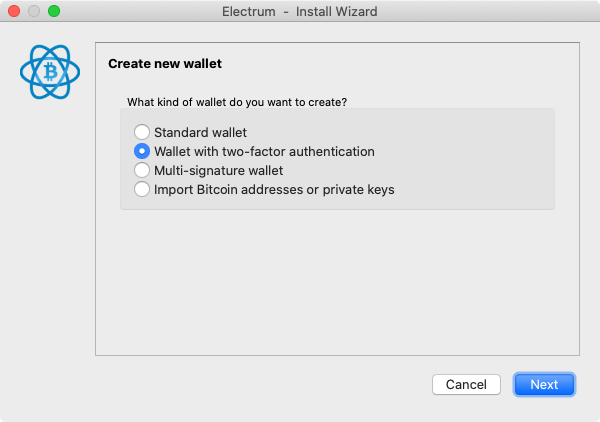The image size is (600, 422).
Task: Click the "Create new wallet" heading
Action: click(165, 64)
